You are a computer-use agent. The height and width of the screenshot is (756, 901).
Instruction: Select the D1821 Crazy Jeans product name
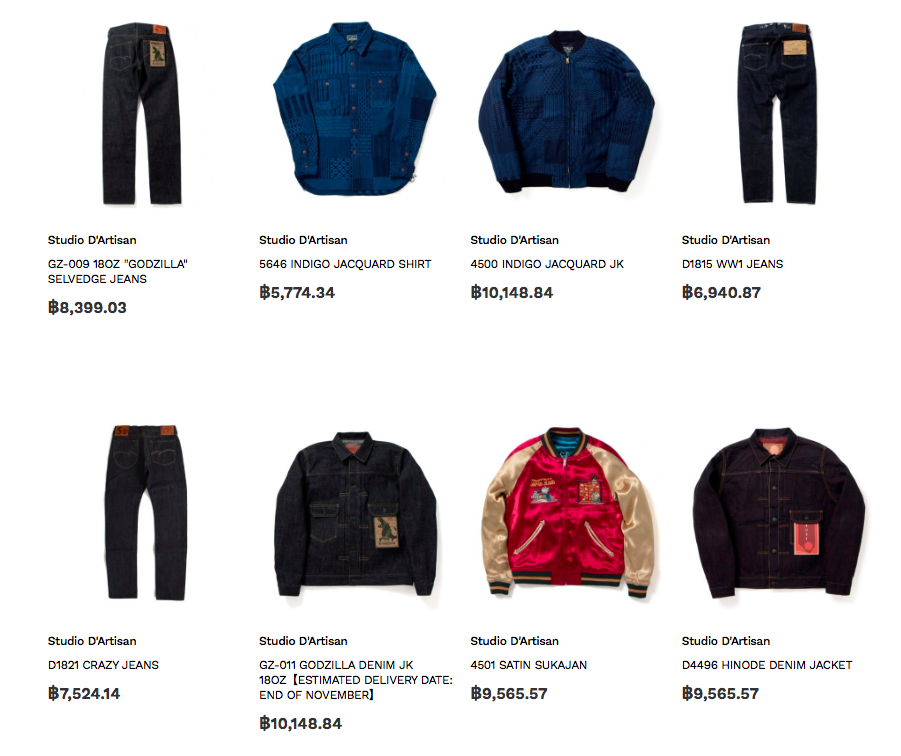coord(103,665)
